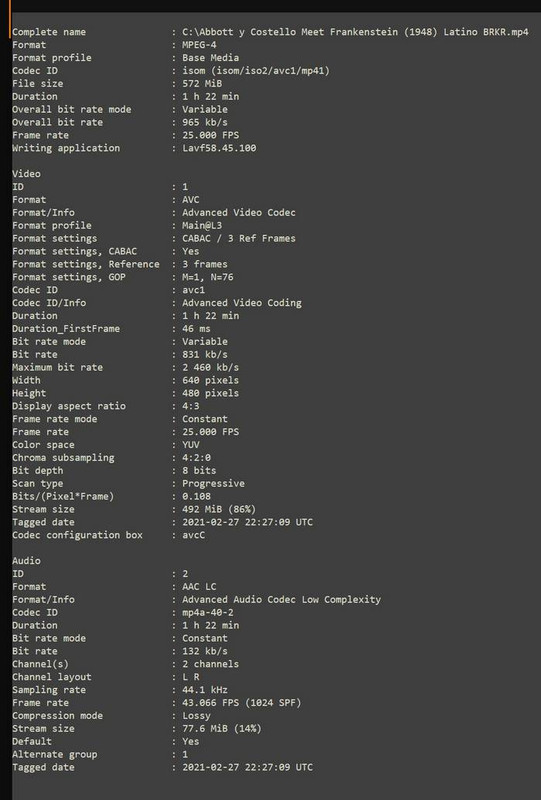This screenshot has height=800, width=541.
Task: Select the Video section heading
Action: (x=27, y=174)
